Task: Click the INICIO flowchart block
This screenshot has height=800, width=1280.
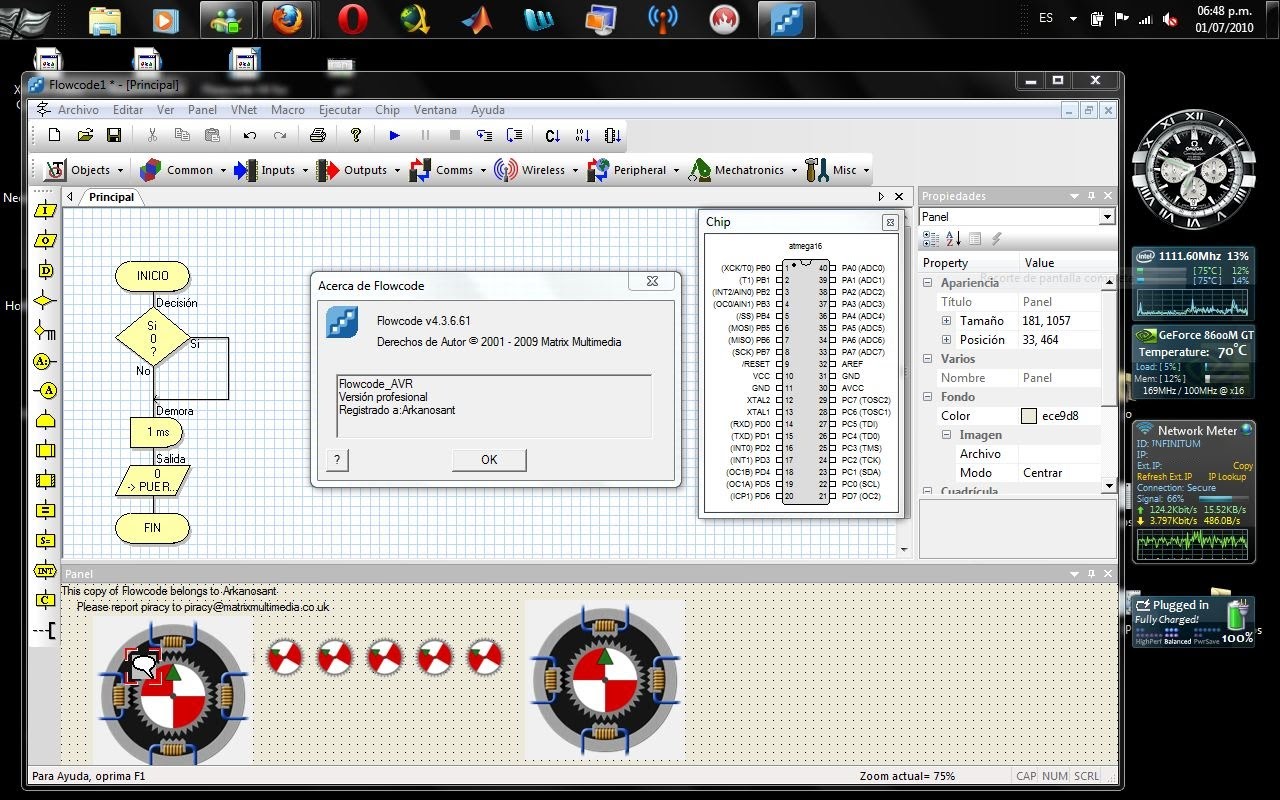Action: [153, 276]
